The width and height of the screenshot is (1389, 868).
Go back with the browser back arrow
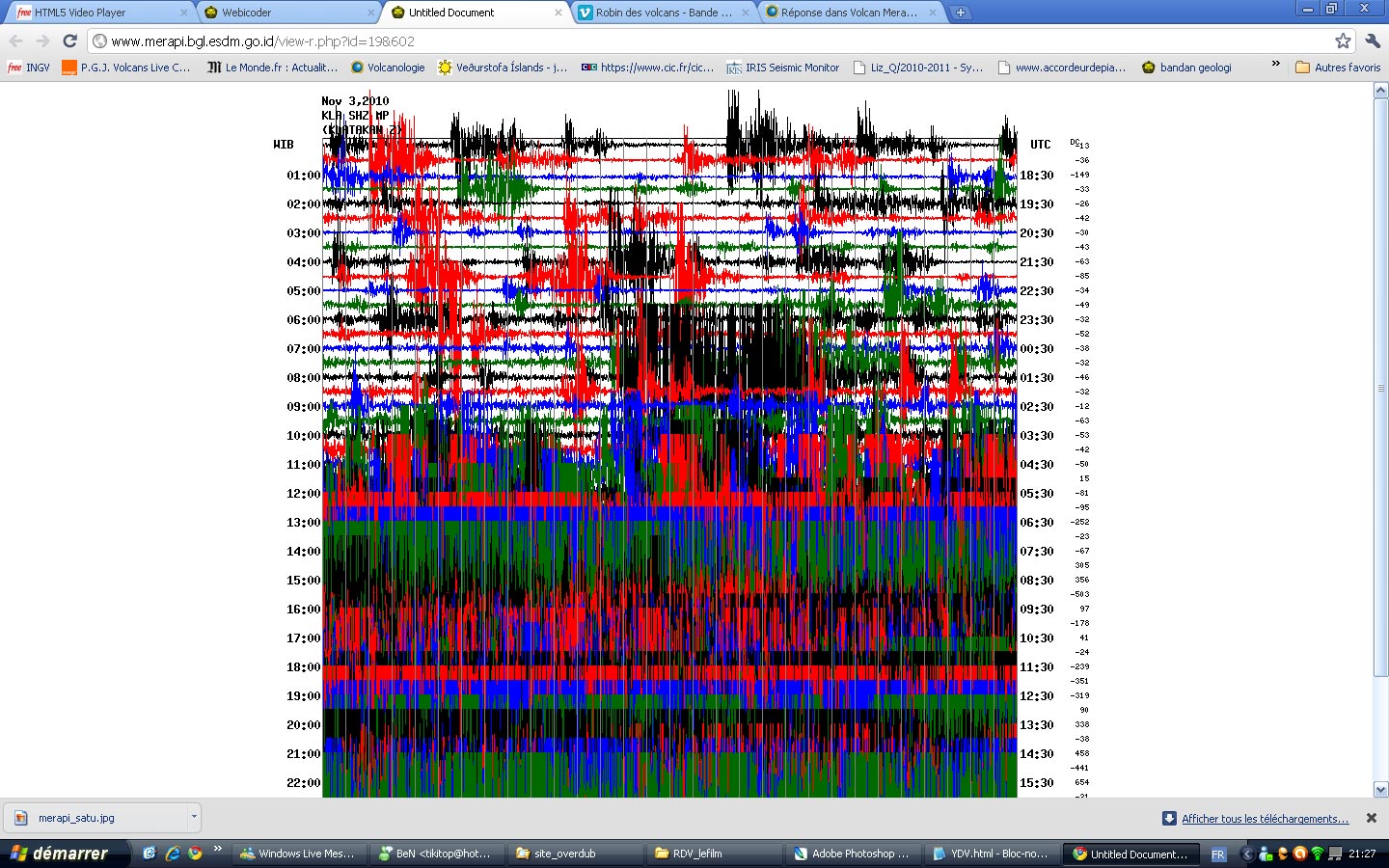point(16,41)
